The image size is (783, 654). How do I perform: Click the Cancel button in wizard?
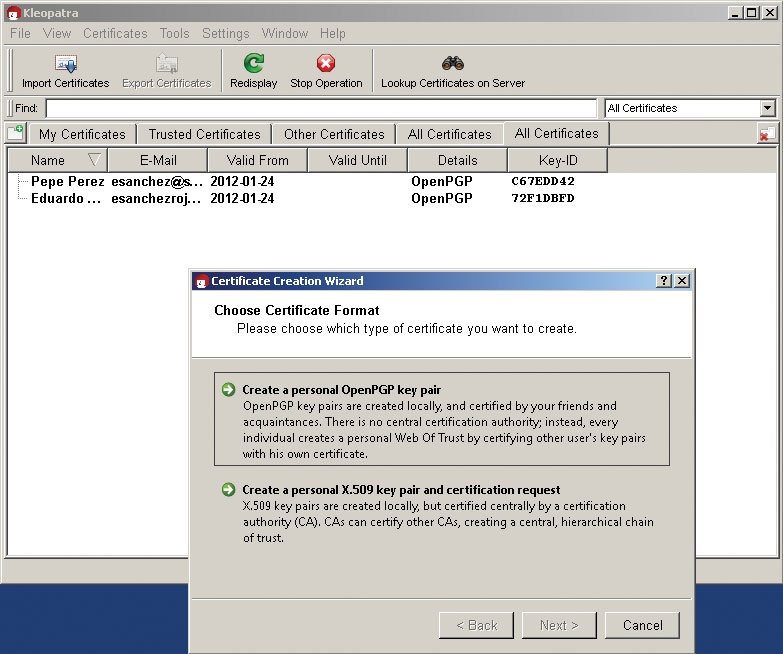point(642,625)
